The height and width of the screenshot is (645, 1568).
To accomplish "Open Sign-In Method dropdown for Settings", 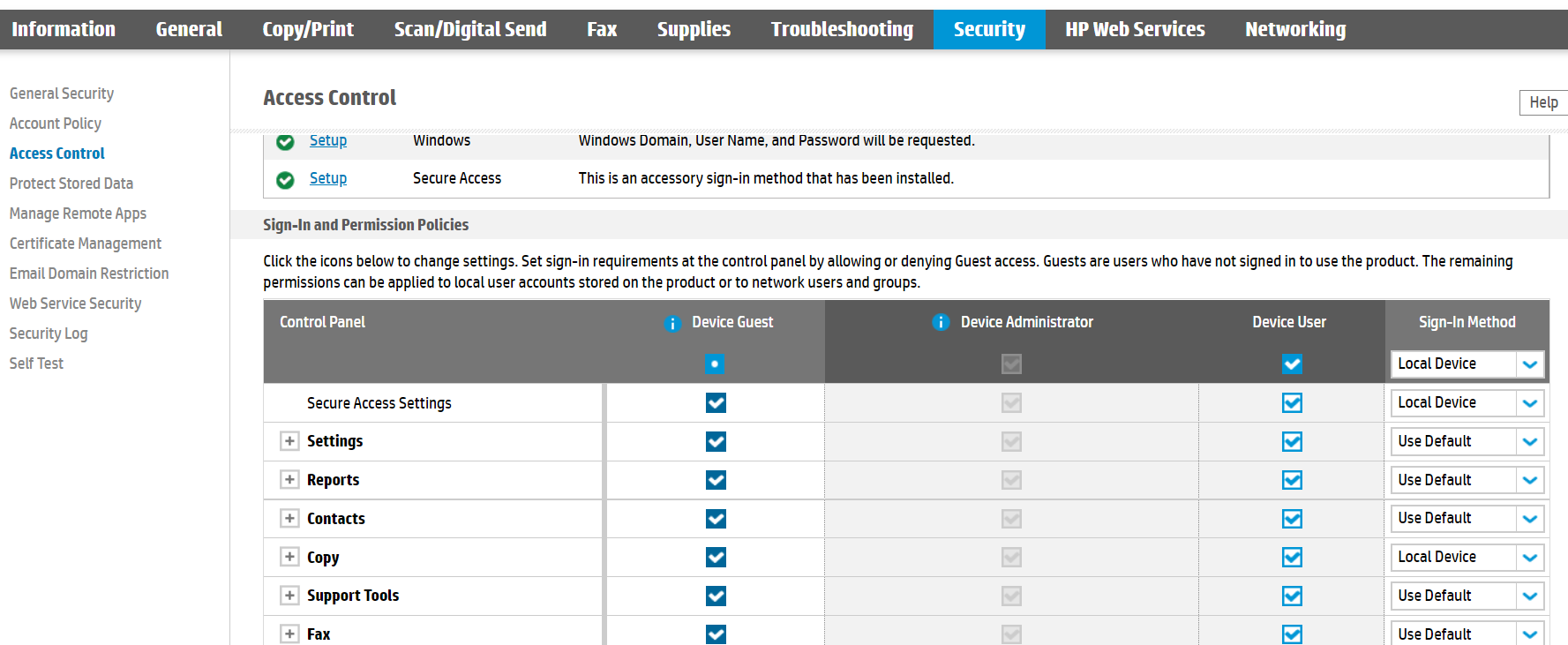I will point(1467,441).
